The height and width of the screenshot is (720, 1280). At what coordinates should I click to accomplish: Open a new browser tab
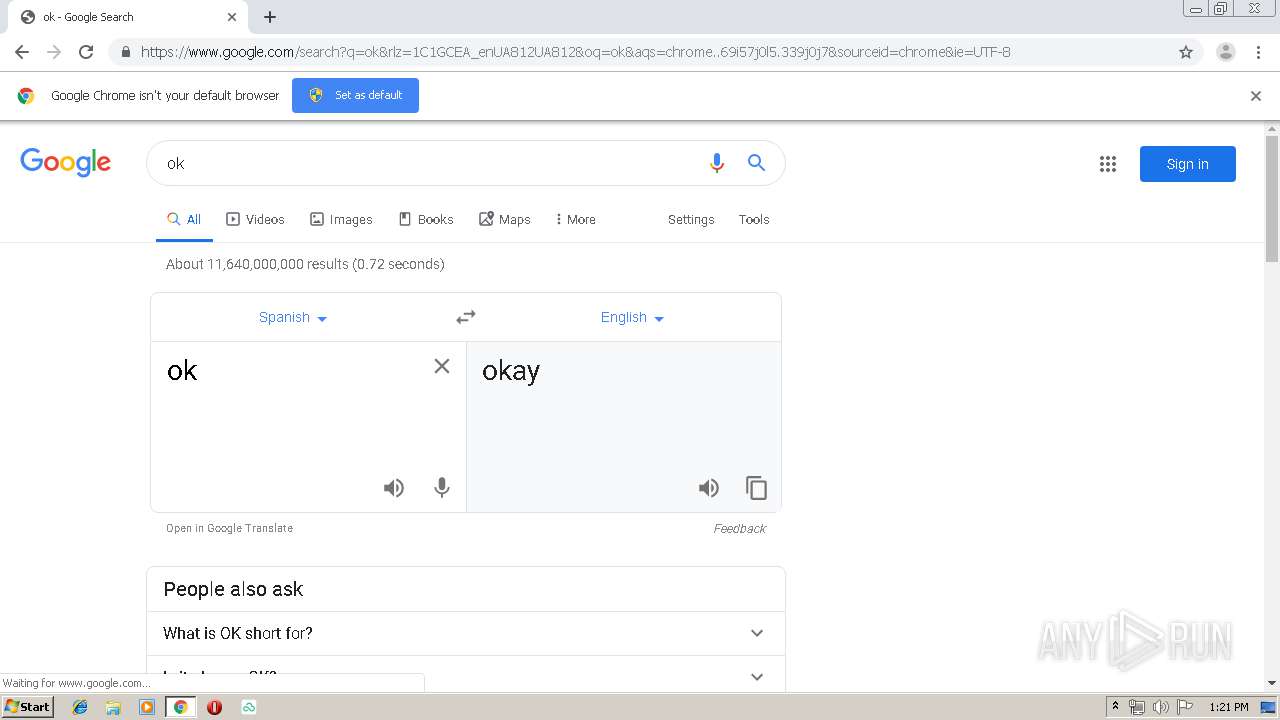pyautogui.click(x=270, y=17)
